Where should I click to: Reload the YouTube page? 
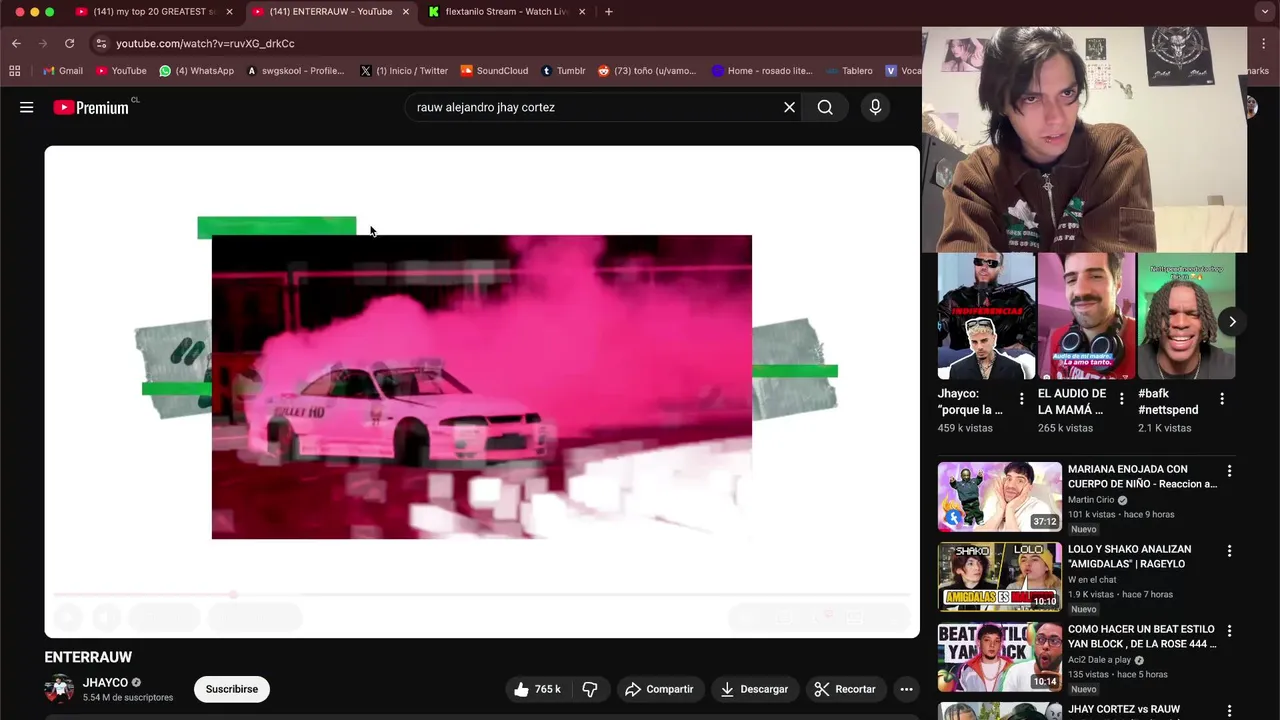(69, 43)
